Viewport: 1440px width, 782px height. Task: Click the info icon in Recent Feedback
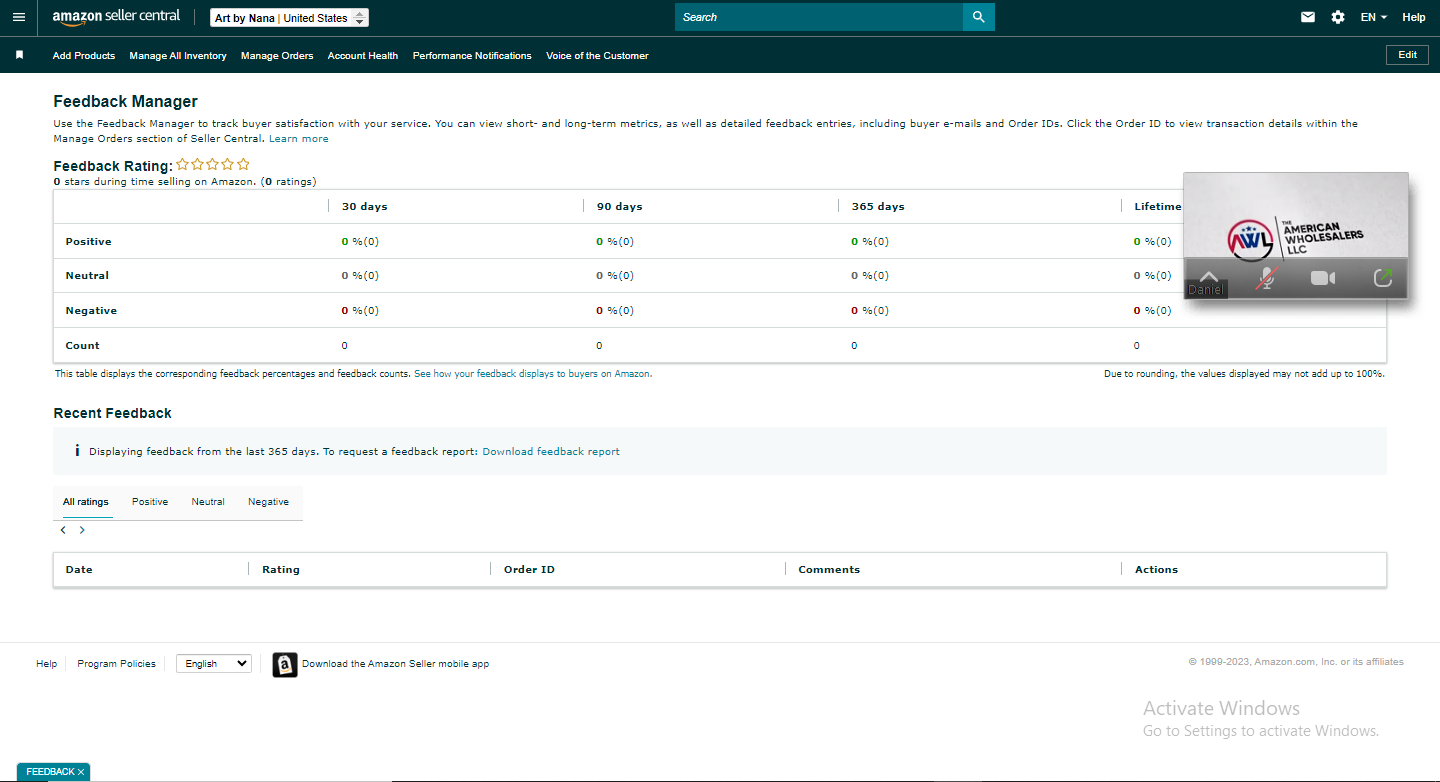(77, 451)
